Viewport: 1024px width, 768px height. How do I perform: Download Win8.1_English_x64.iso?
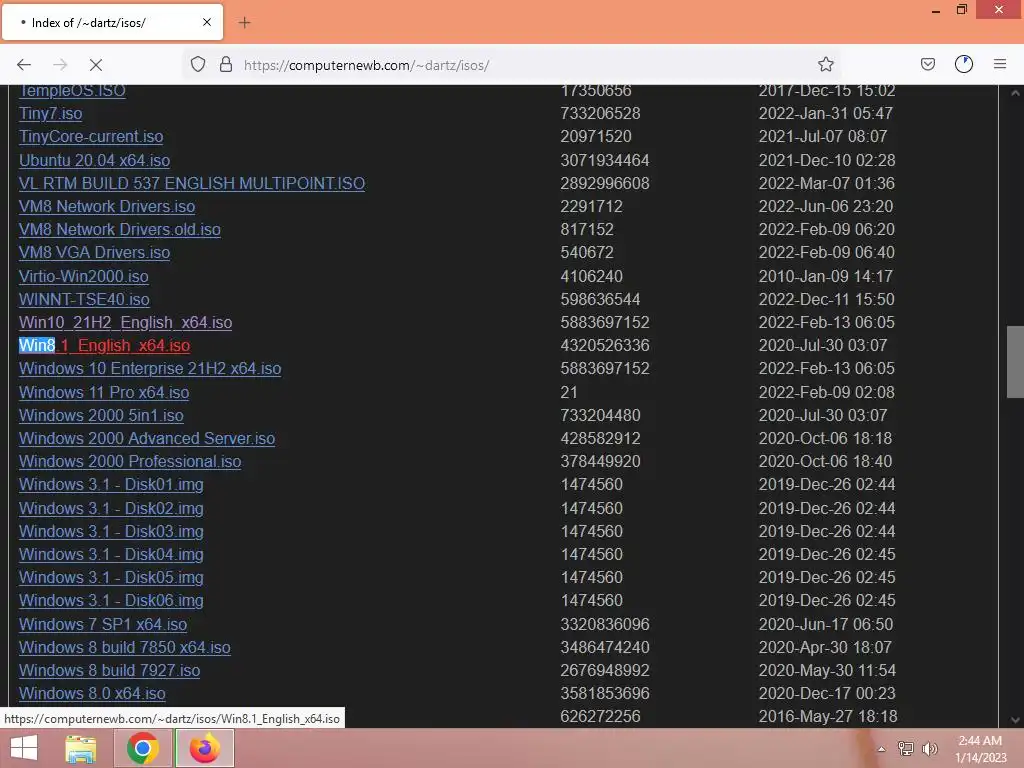104,345
